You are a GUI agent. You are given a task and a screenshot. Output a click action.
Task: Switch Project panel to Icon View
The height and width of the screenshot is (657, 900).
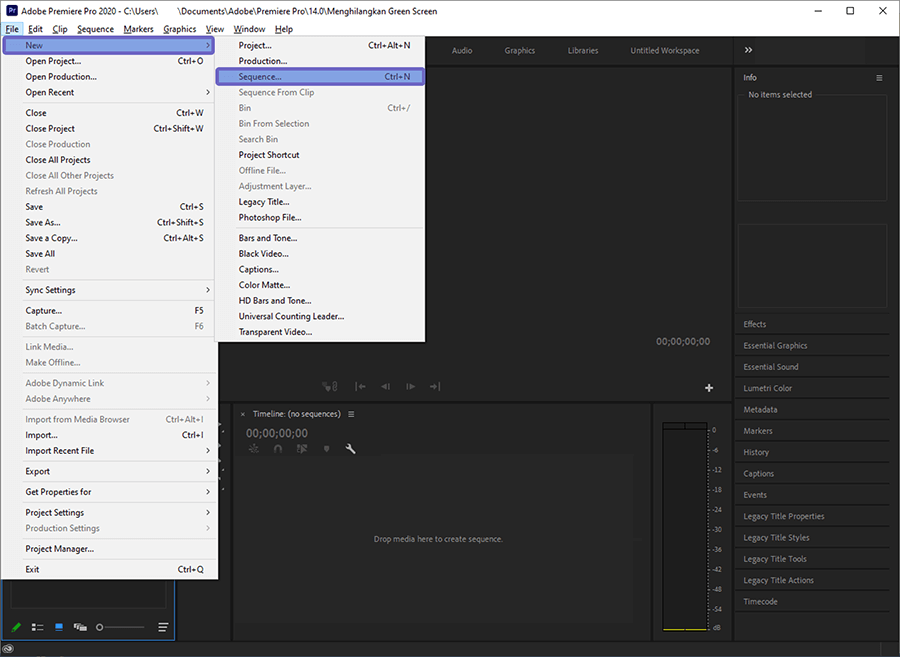click(59, 627)
